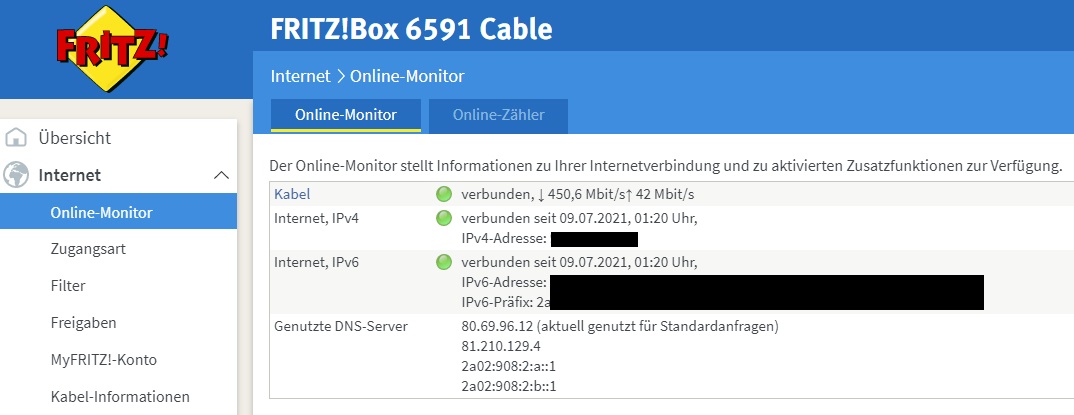Click the Übersicht house icon
This screenshot has height=415, width=1074.
(16, 138)
